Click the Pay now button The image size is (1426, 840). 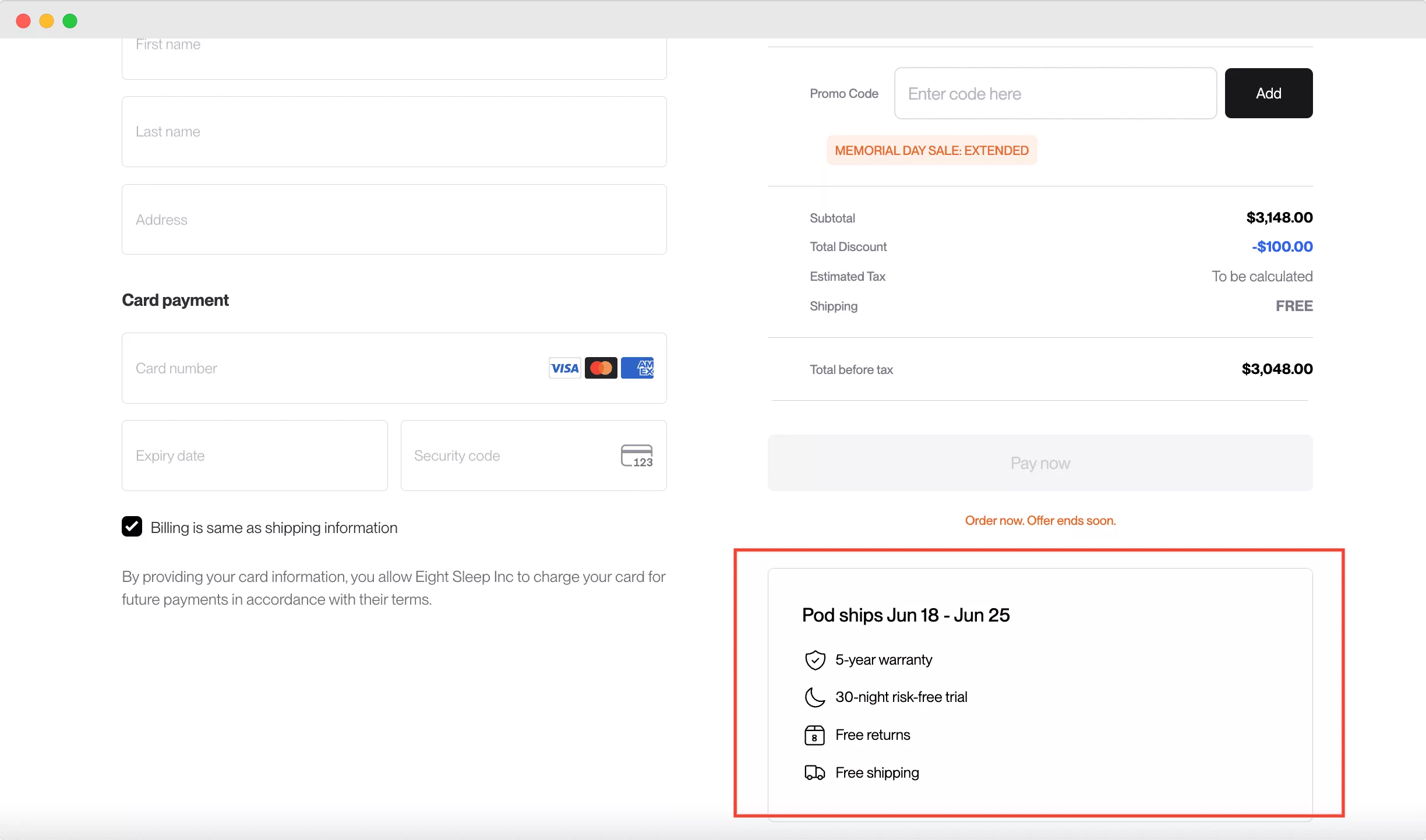point(1040,463)
